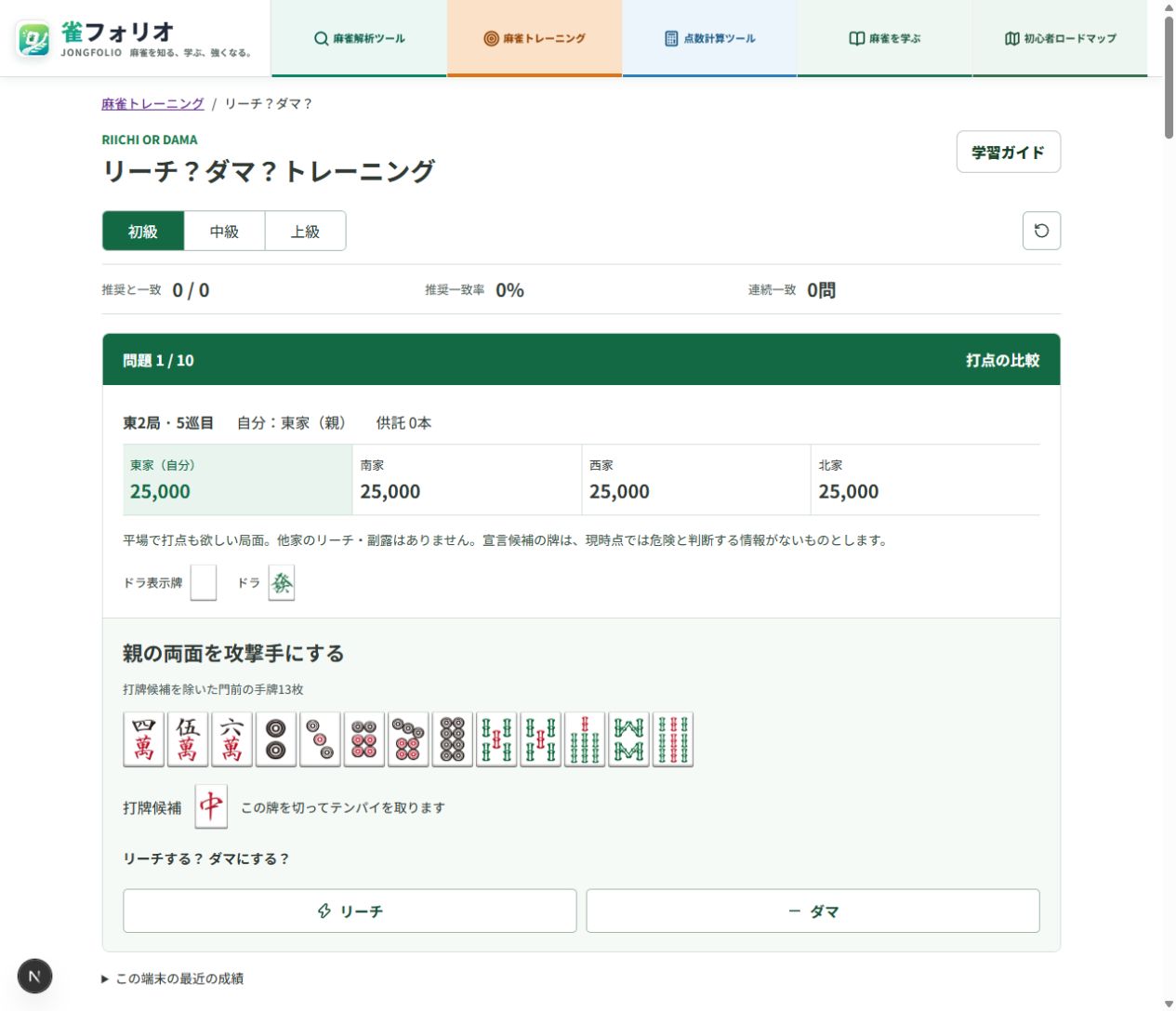Click the 四萬 tile in hand
This screenshot has width=1176, height=1011.
pyautogui.click(x=144, y=739)
